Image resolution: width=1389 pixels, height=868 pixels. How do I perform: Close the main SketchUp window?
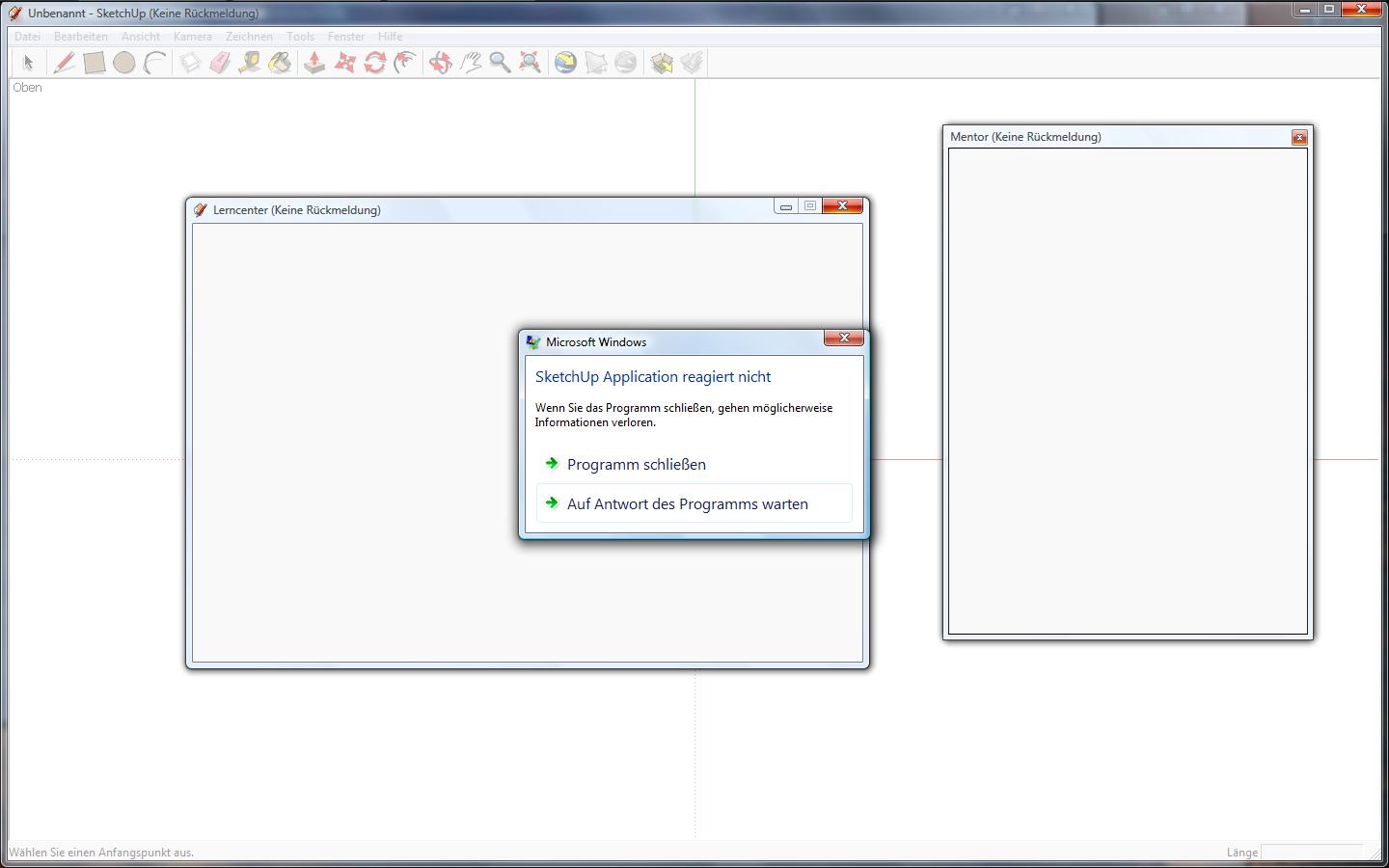click(x=1363, y=9)
